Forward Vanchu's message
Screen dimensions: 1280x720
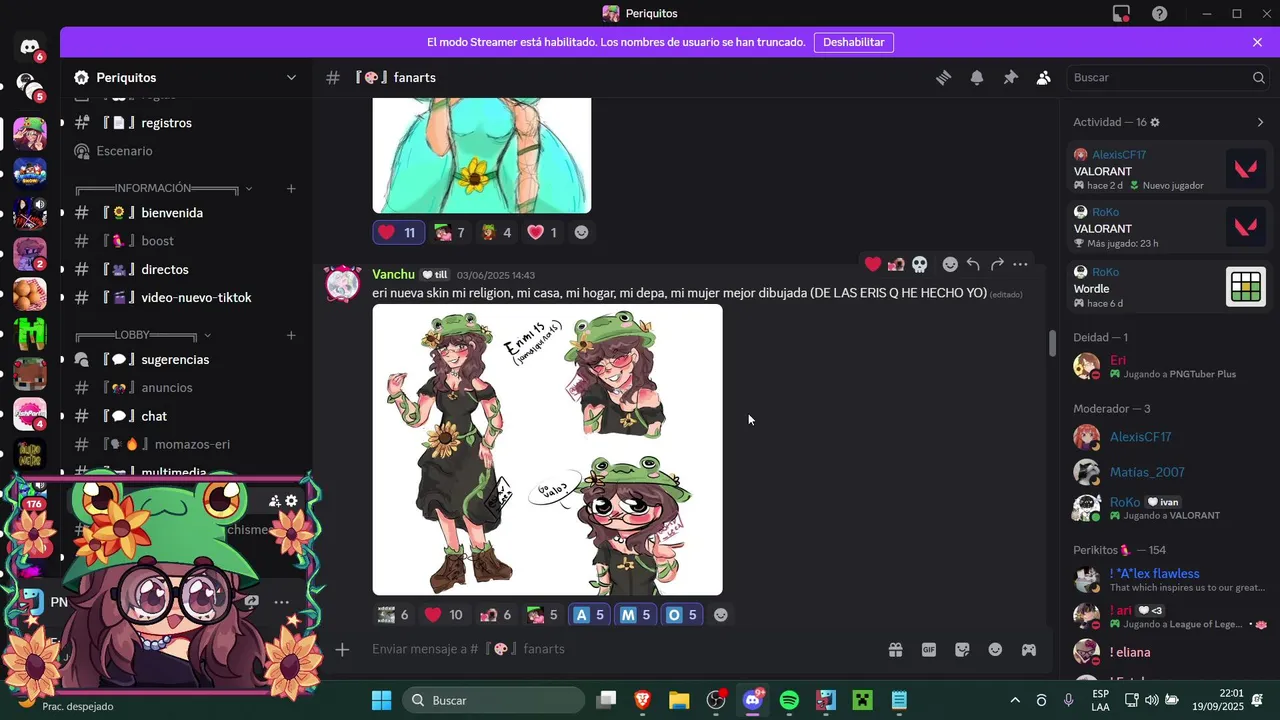[997, 264]
